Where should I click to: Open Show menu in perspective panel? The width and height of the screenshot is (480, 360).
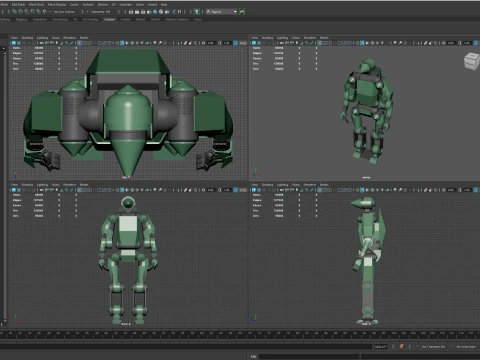coord(296,38)
